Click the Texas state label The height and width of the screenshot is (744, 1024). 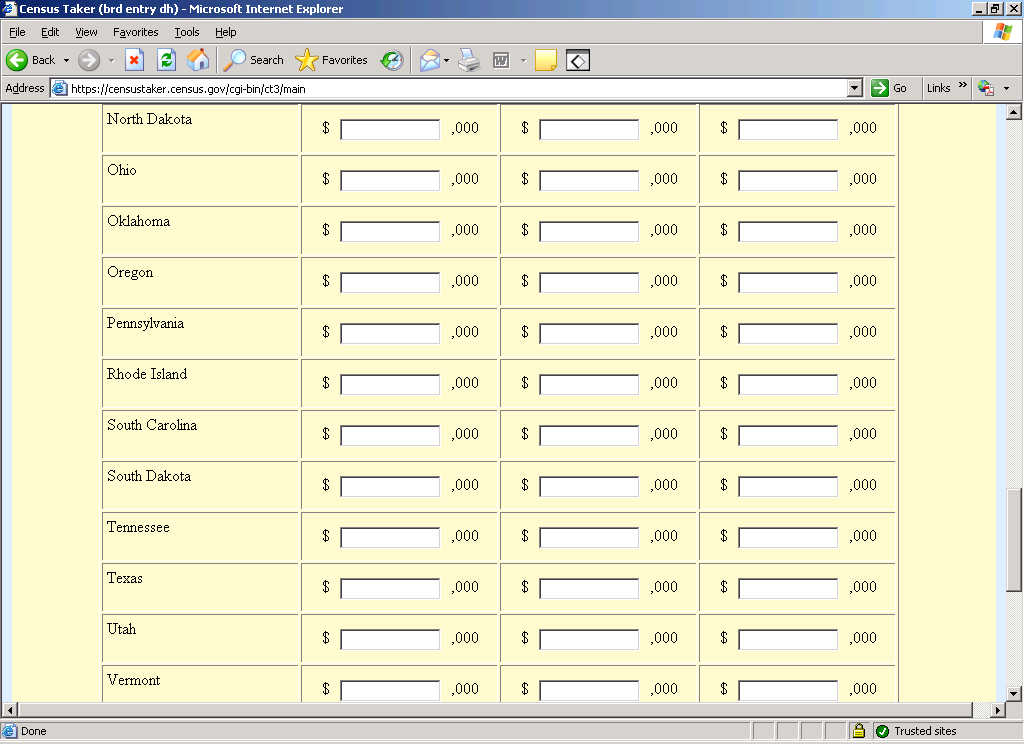(x=125, y=577)
